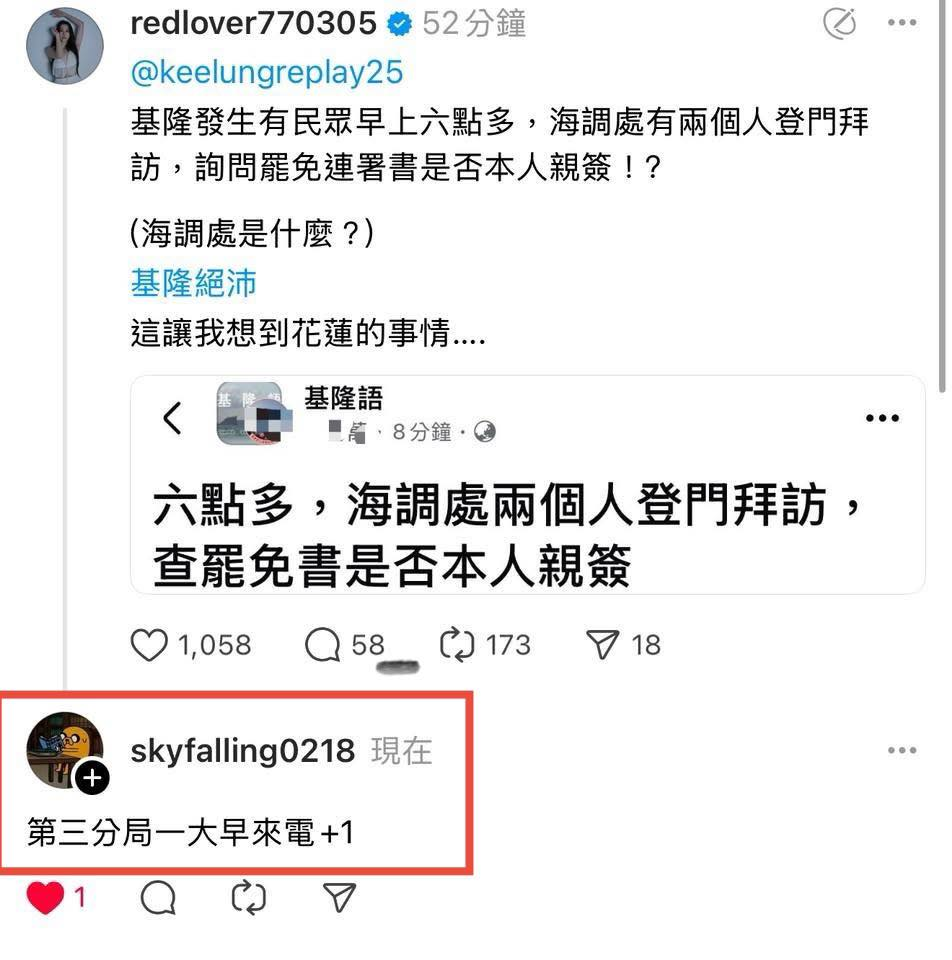Open more options for redlover770305's post
952x960 pixels.
click(902, 23)
